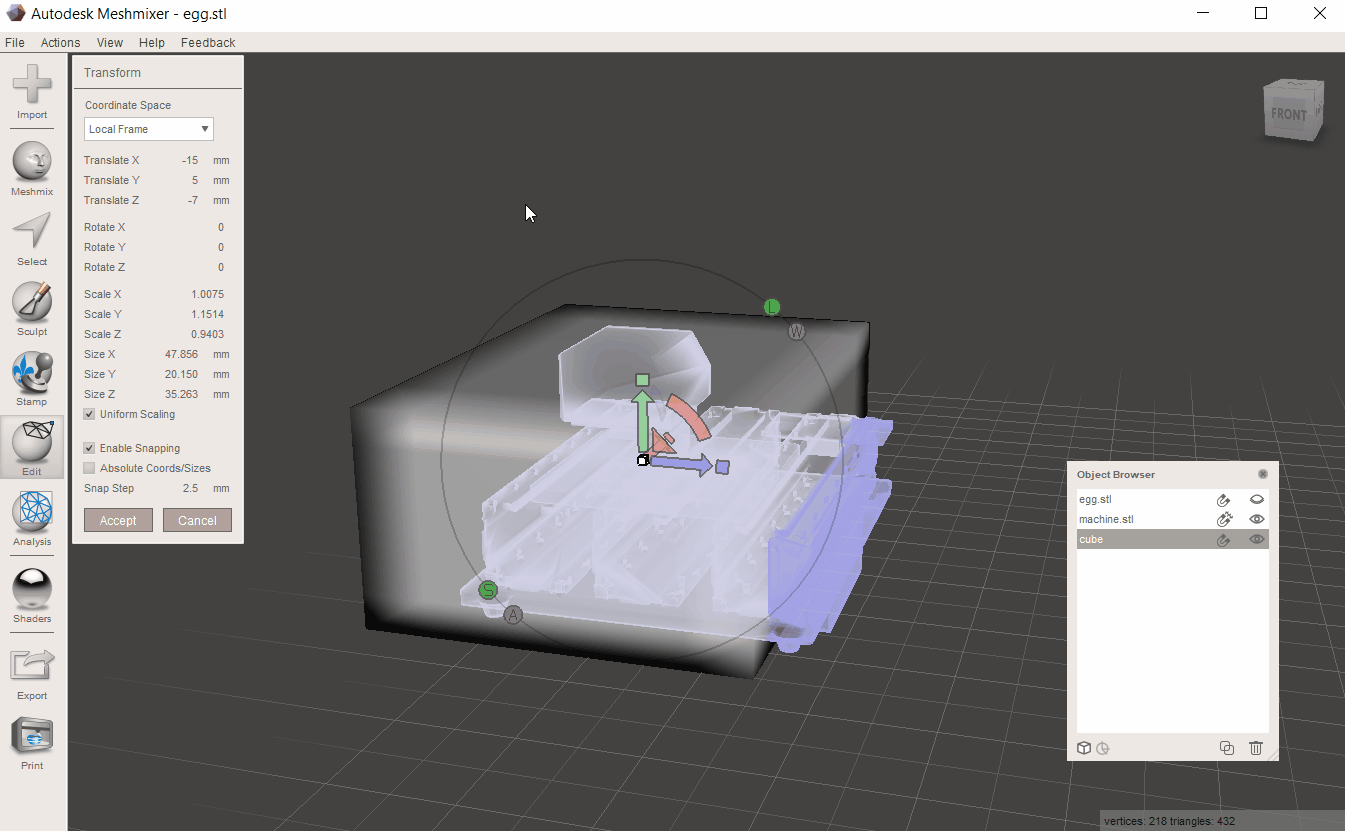Click the Export icon

pyautogui.click(x=32, y=665)
